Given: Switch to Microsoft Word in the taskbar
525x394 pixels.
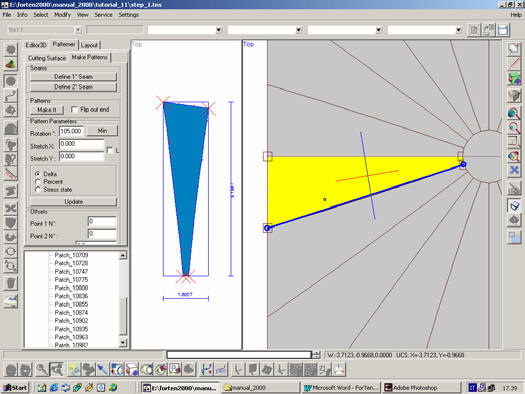Looking at the screenshot, I should click(x=341, y=388).
